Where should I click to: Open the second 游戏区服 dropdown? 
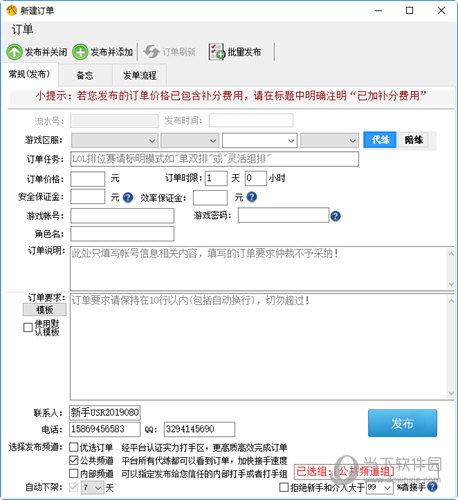click(x=190, y=140)
